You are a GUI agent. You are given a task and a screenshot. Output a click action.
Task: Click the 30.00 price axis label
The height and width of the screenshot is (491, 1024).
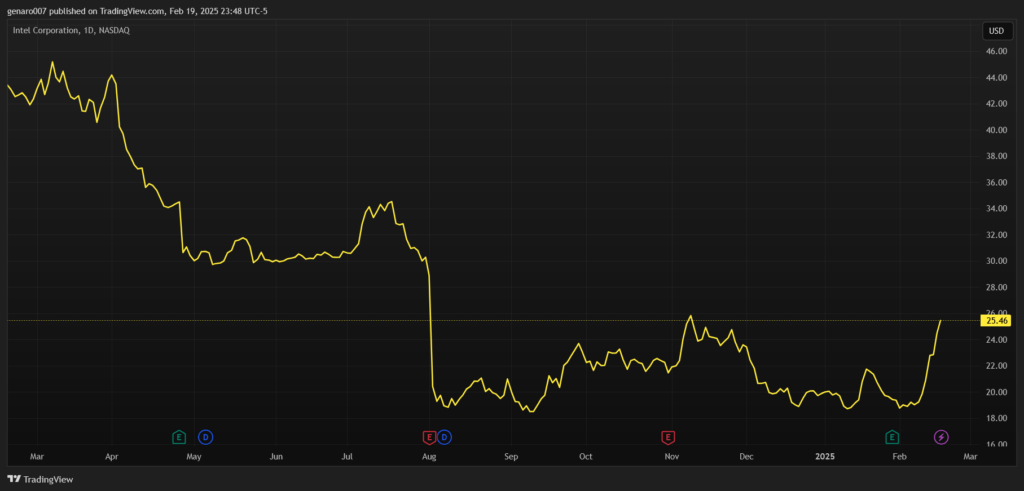coord(995,261)
